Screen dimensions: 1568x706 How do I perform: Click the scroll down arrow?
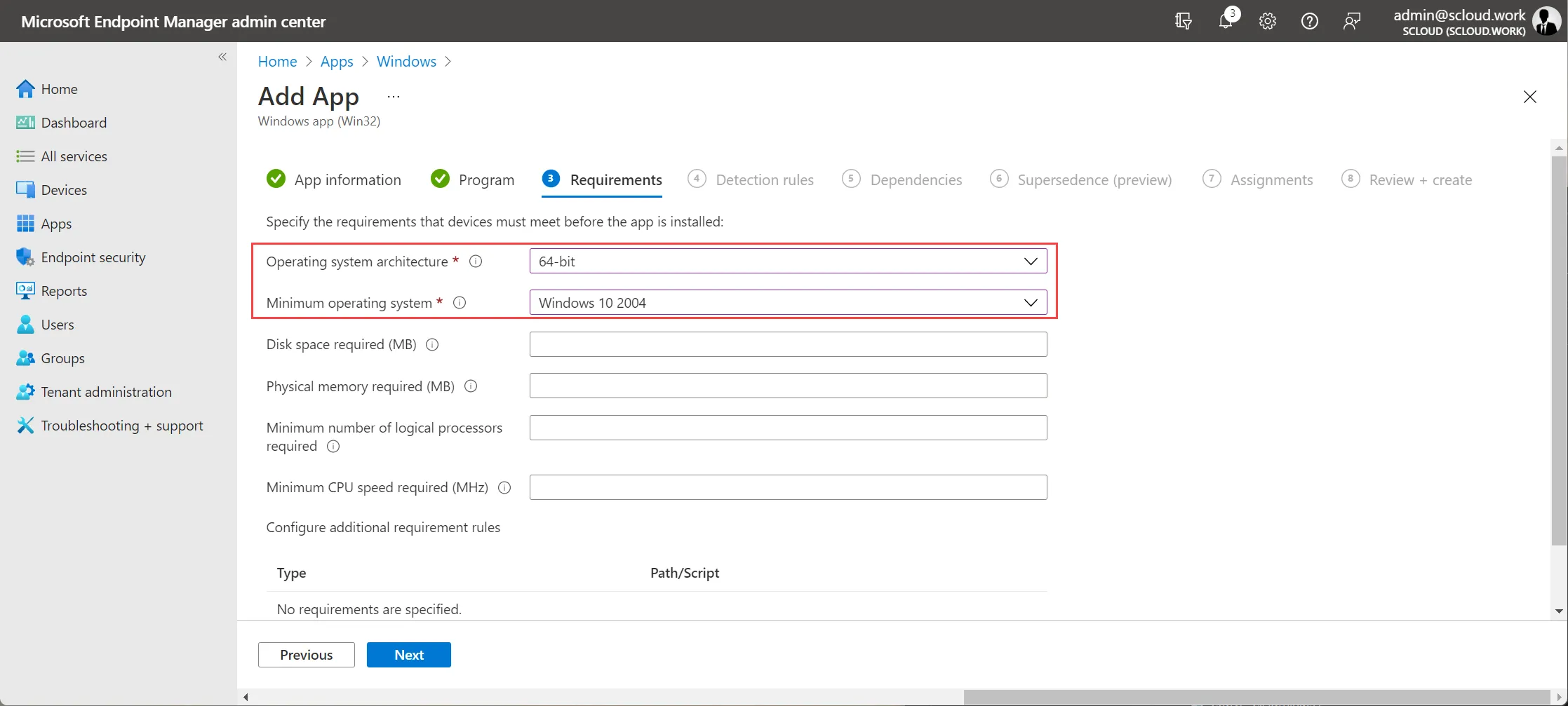click(x=1559, y=611)
